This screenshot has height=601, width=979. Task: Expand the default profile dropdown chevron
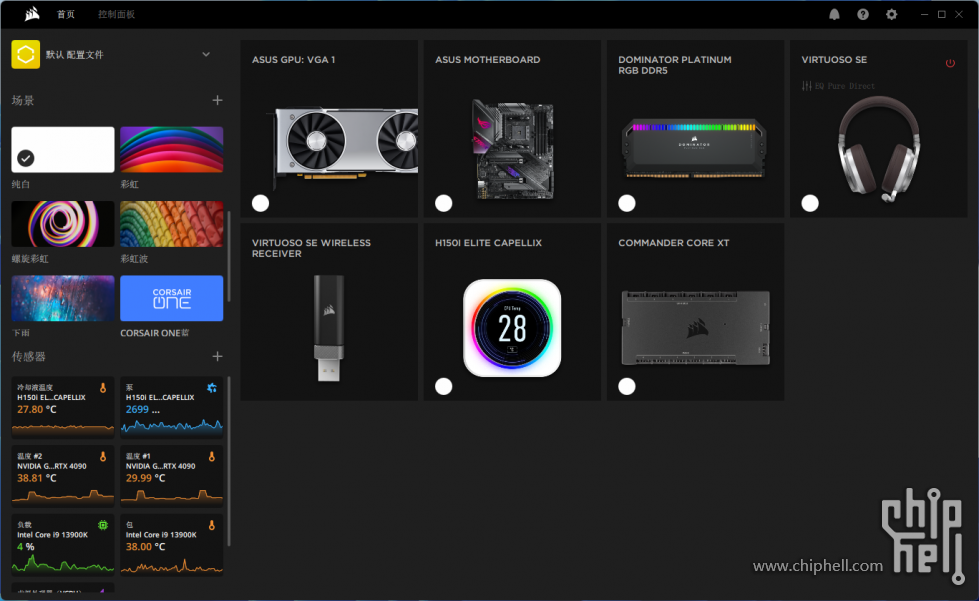[206, 54]
